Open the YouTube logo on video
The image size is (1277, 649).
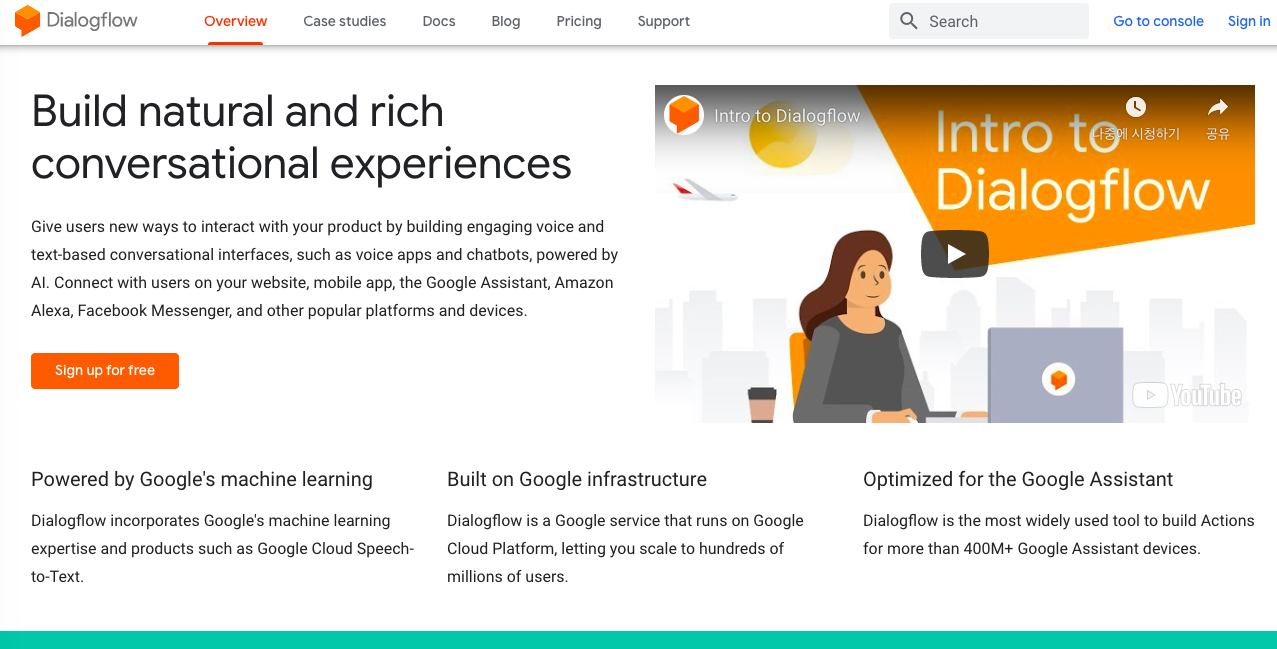[1187, 395]
